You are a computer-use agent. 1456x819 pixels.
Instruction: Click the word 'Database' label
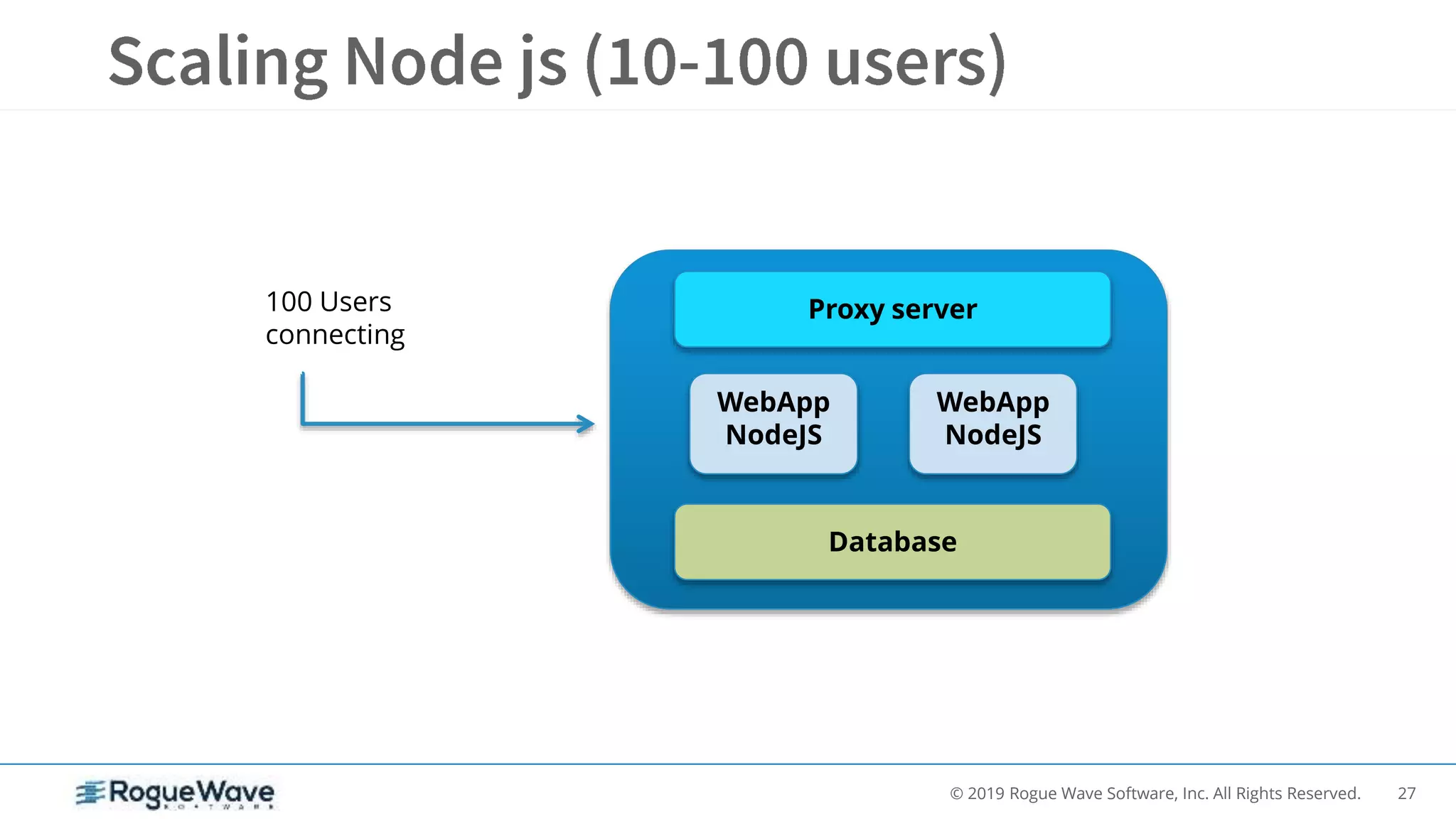click(x=892, y=542)
